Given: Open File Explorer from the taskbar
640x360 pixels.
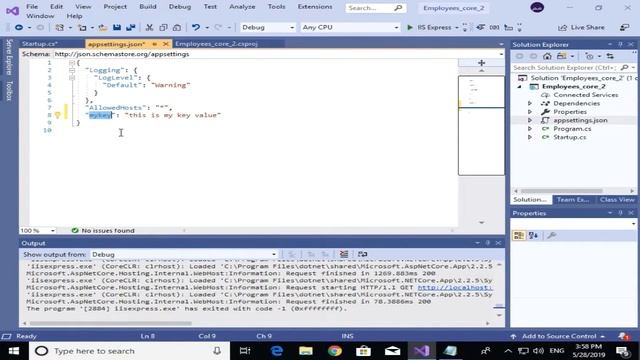Looking at the screenshot, I should pyautogui.click(x=306, y=351).
